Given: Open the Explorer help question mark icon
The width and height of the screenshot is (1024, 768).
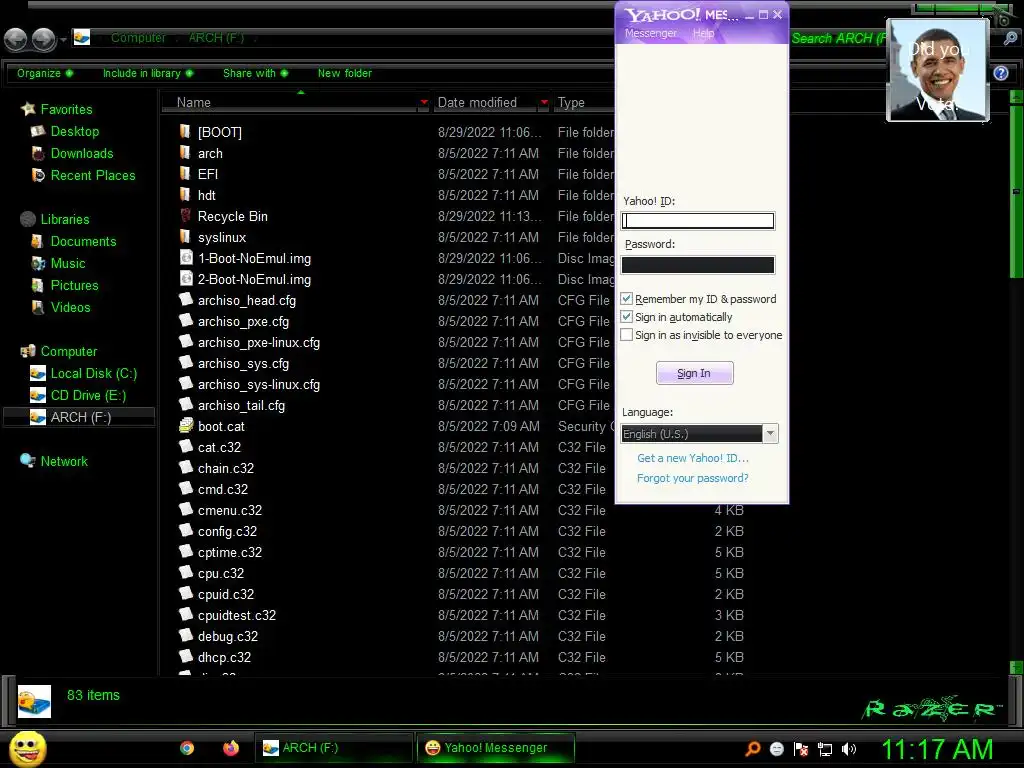Looking at the screenshot, I should (1000, 73).
